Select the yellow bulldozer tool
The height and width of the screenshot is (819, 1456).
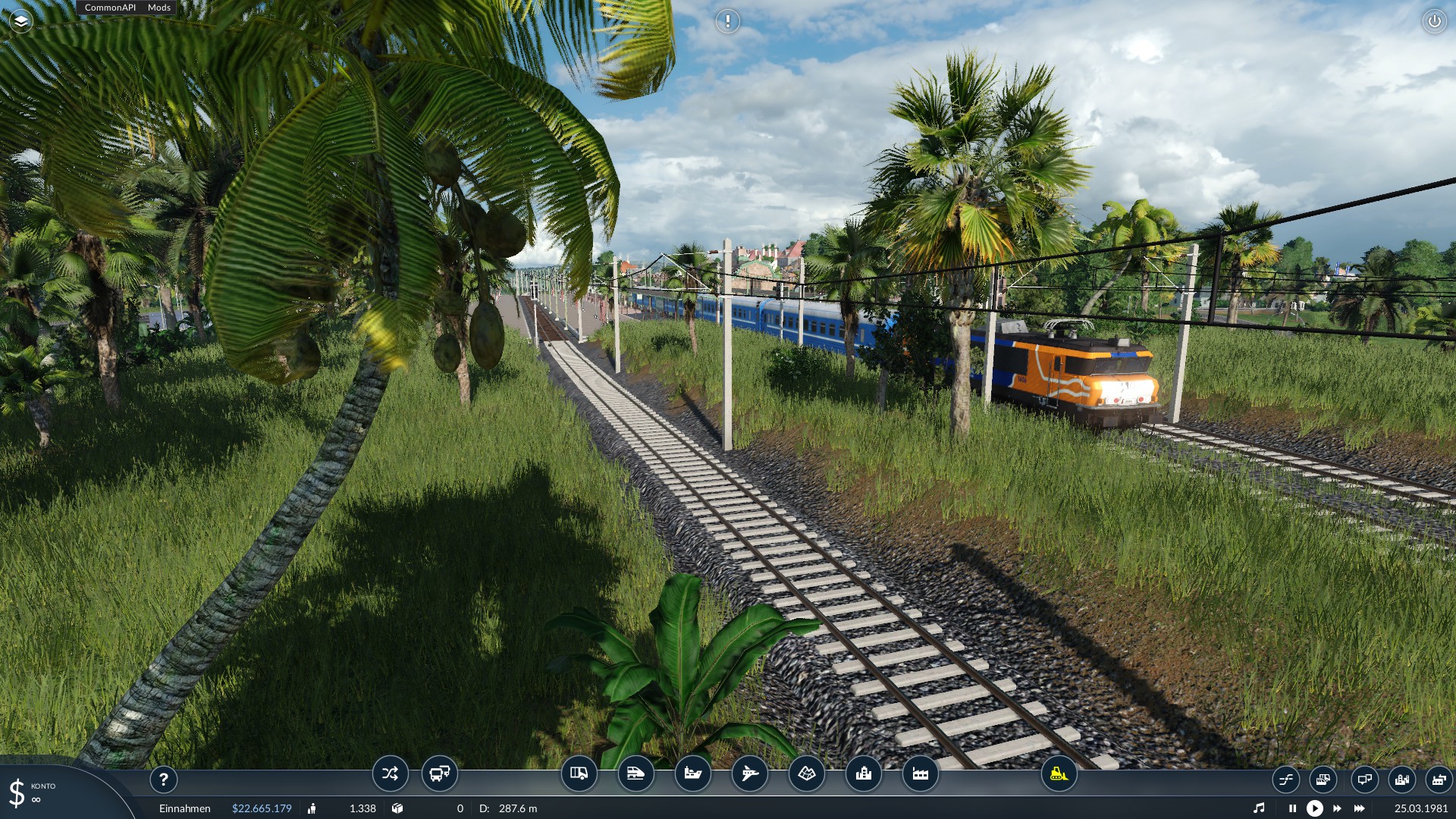pyautogui.click(x=1059, y=774)
